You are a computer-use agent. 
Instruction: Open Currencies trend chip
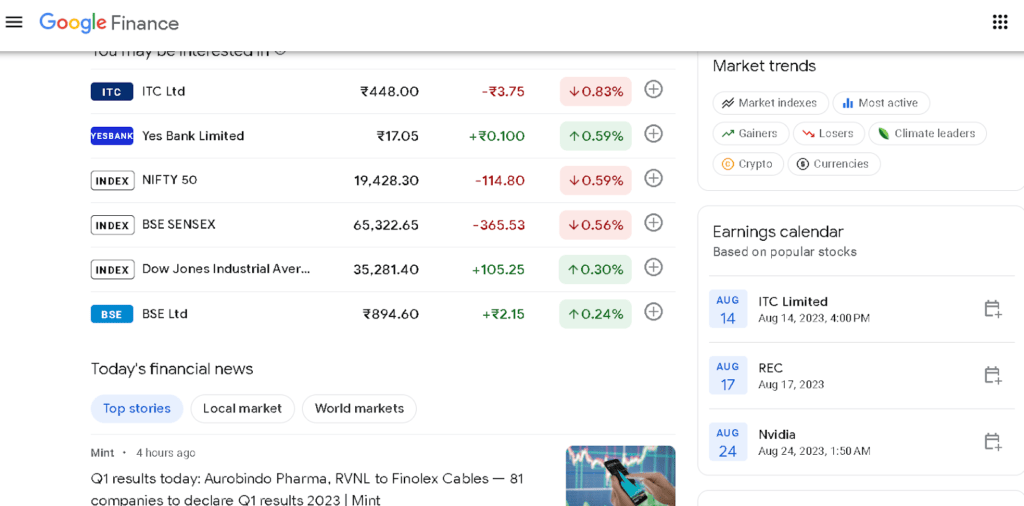[834, 164]
